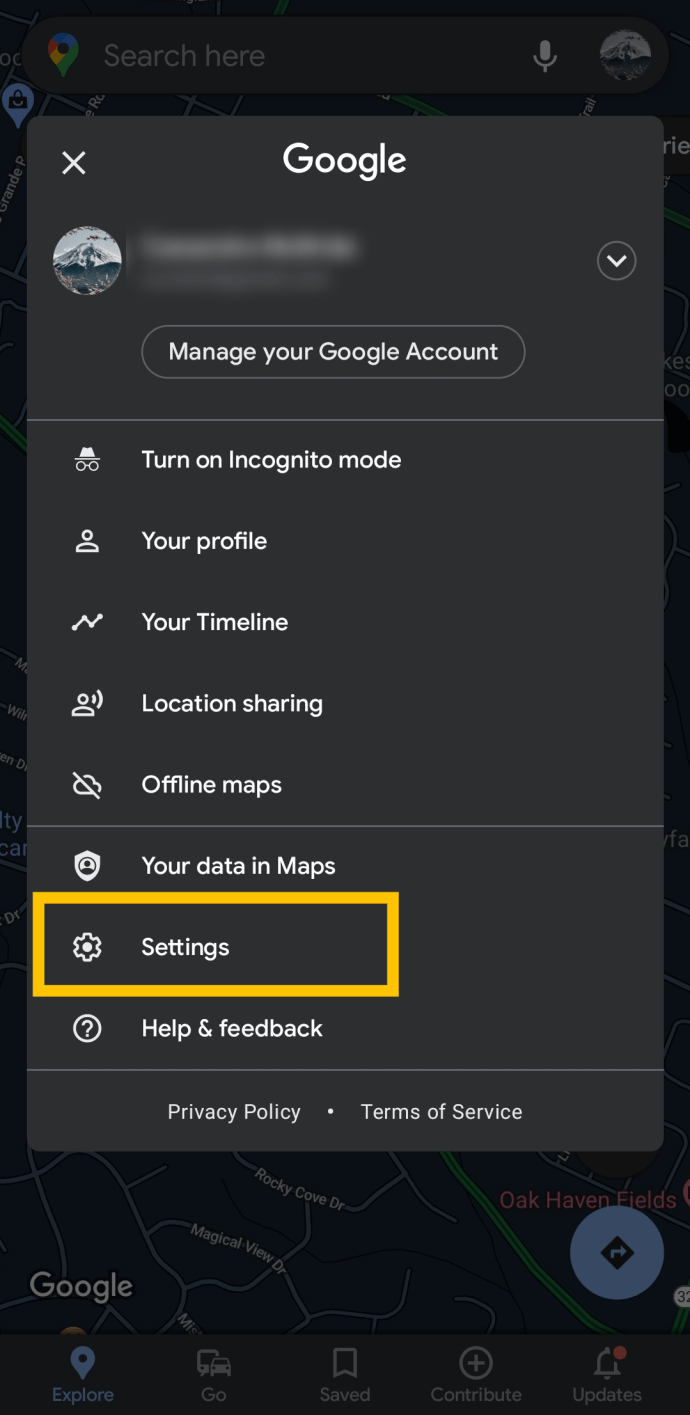690x1415 pixels.
Task: Switch to the Explore tab
Action: [x=82, y=1375]
